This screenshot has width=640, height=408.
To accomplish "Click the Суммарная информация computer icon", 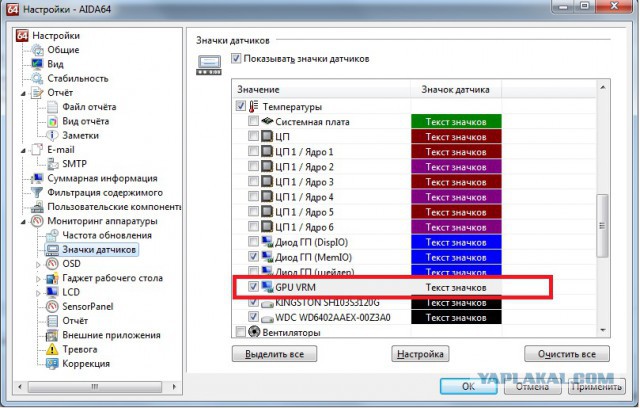I will tap(38, 178).
